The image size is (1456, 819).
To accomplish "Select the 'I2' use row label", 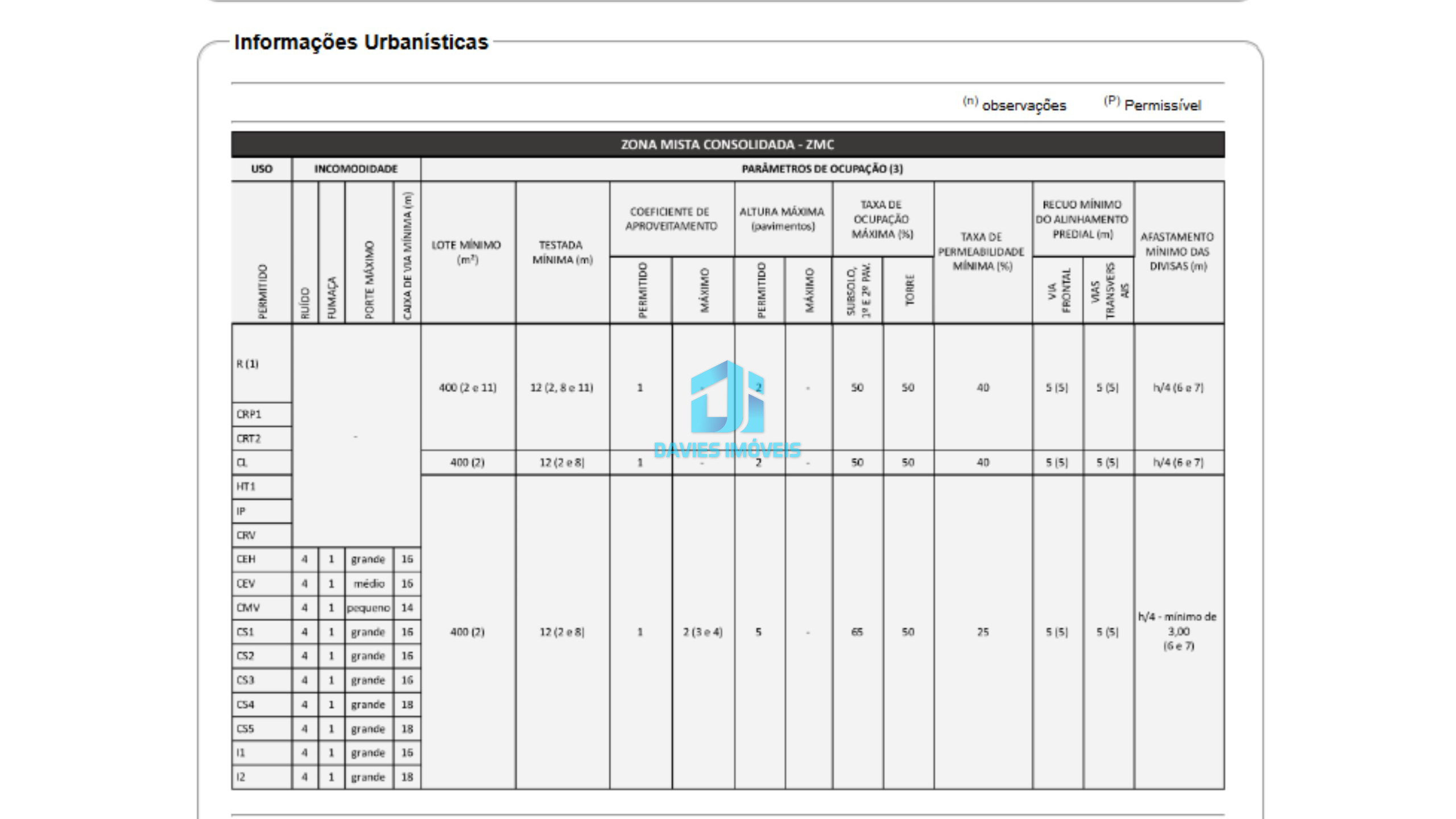I will pyautogui.click(x=241, y=777).
